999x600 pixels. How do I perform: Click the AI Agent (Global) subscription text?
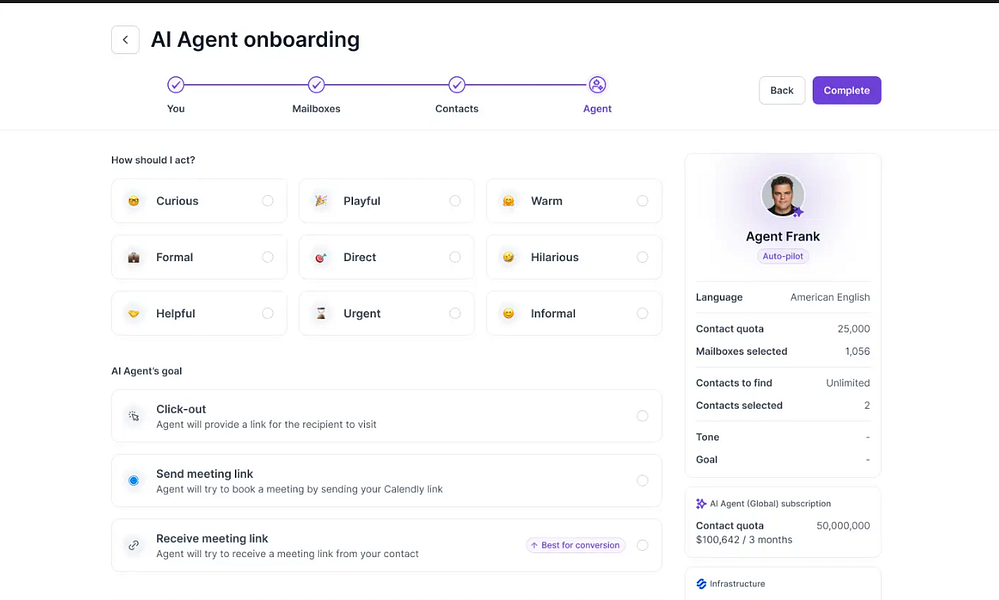click(x=770, y=504)
